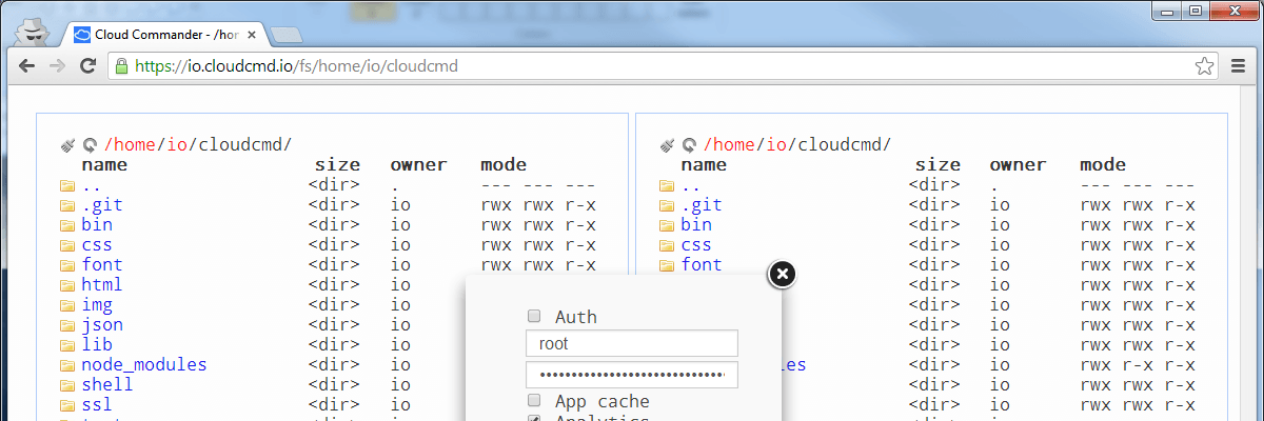The height and width of the screenshot is (421, 1264).
Task: Click the io path link in left panel
Action: [178, 144]
